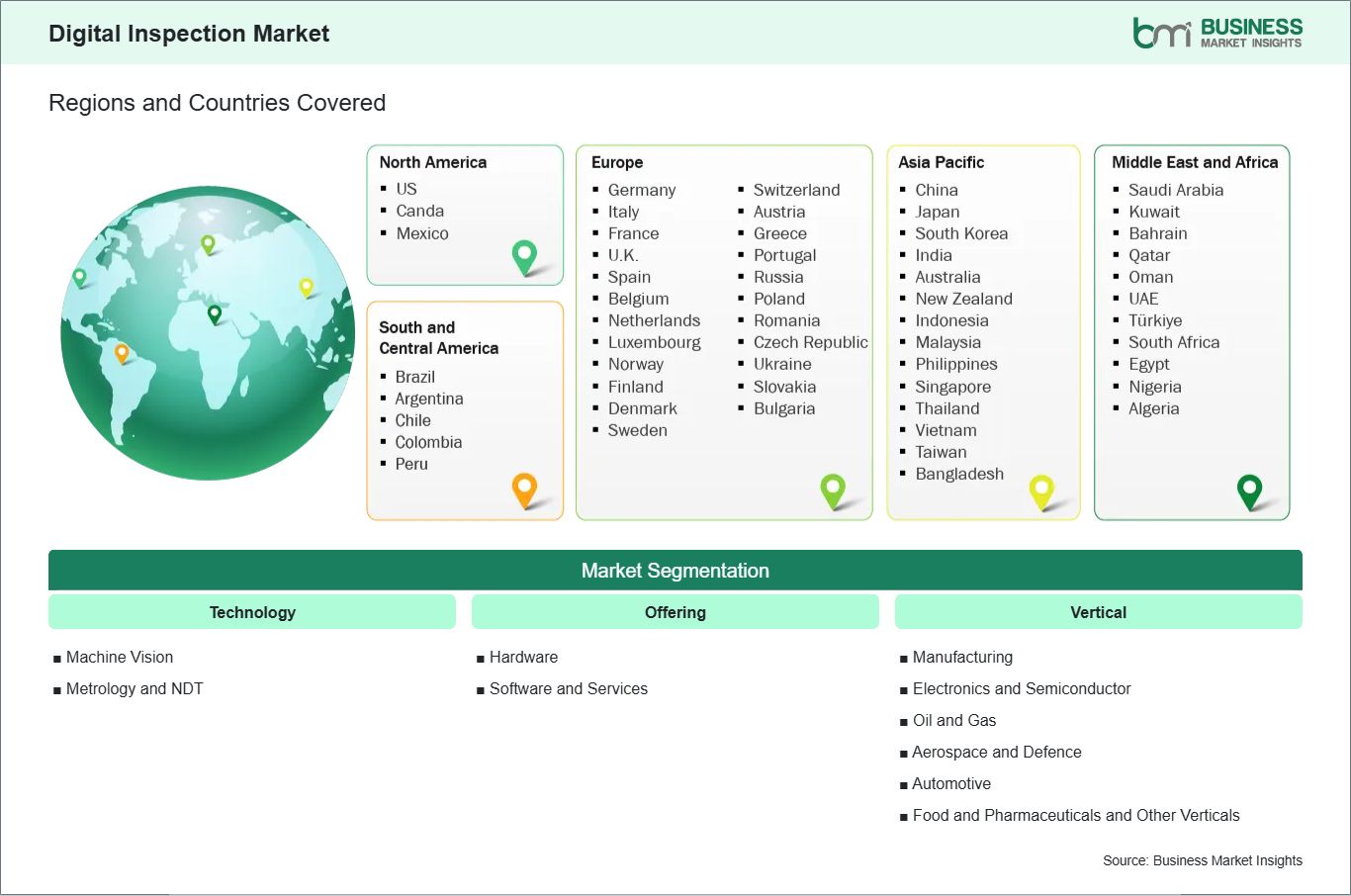Image resolution: width=1351 pixels, height=896 pixels.
Task: Click the dark green pin on the globe
Action: tap(215, 314)
